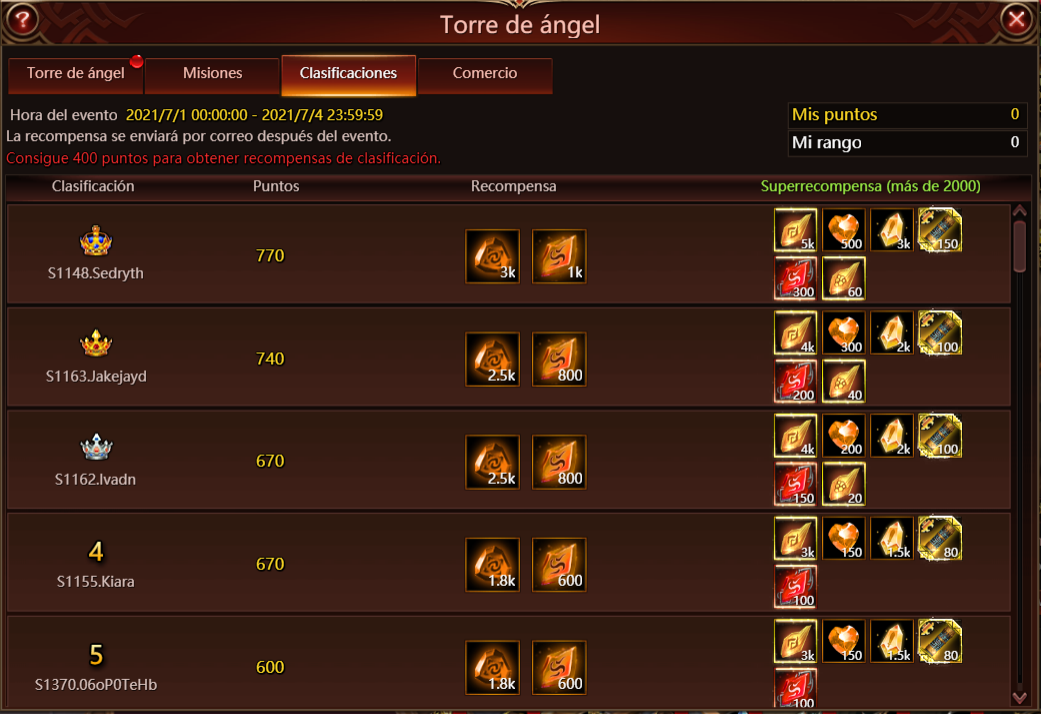Click the 500 orange heart gem icon
The image size is (1041, 714).
844,230
